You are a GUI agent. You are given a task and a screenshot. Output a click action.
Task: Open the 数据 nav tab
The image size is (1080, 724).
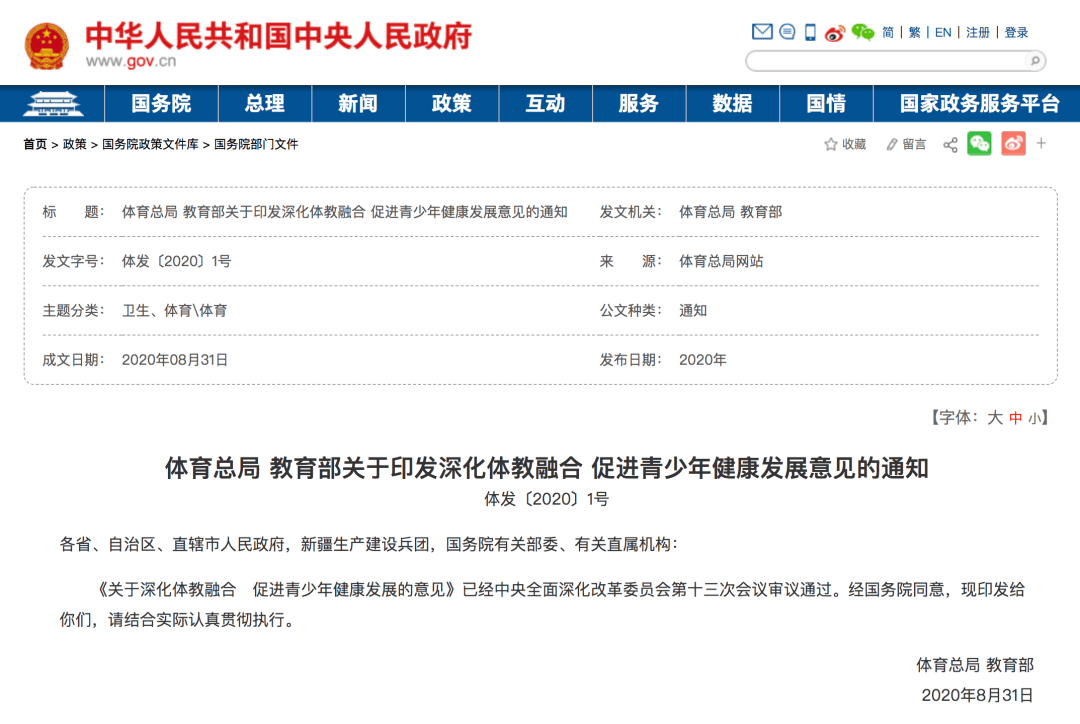click(x=733, y=103)
